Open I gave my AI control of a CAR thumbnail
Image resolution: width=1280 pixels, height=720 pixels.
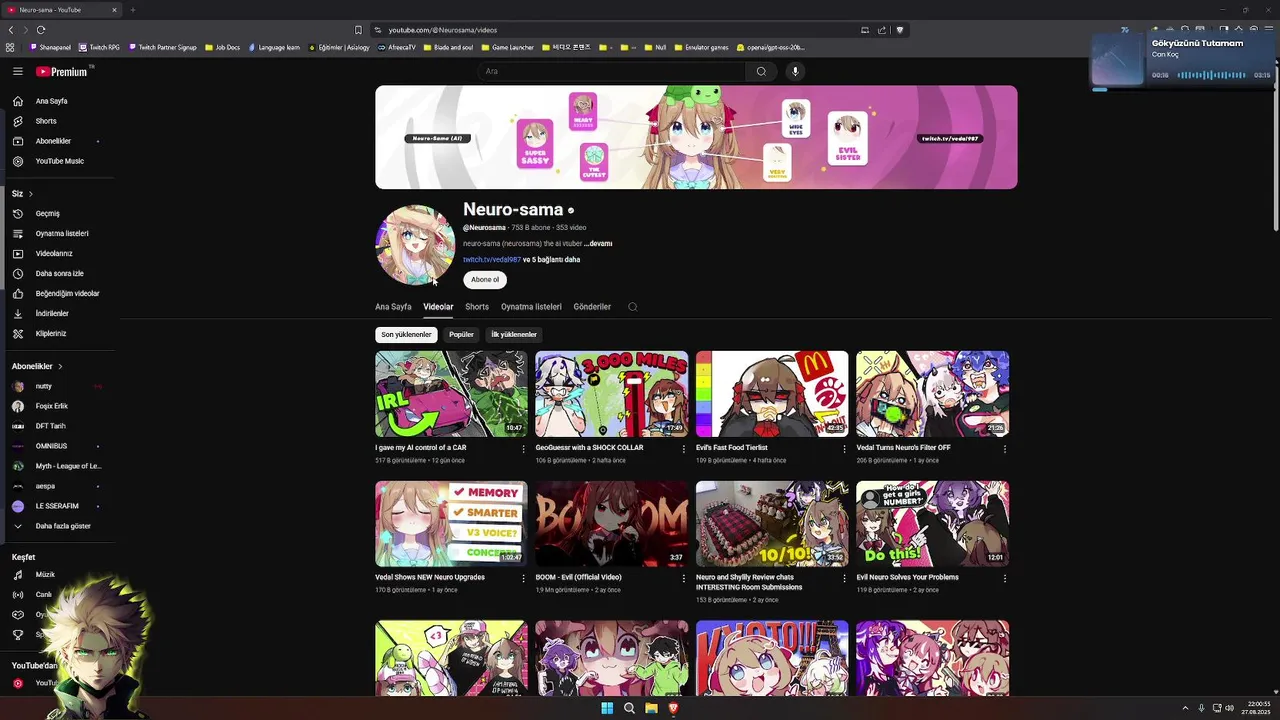[x=451, y=393]
